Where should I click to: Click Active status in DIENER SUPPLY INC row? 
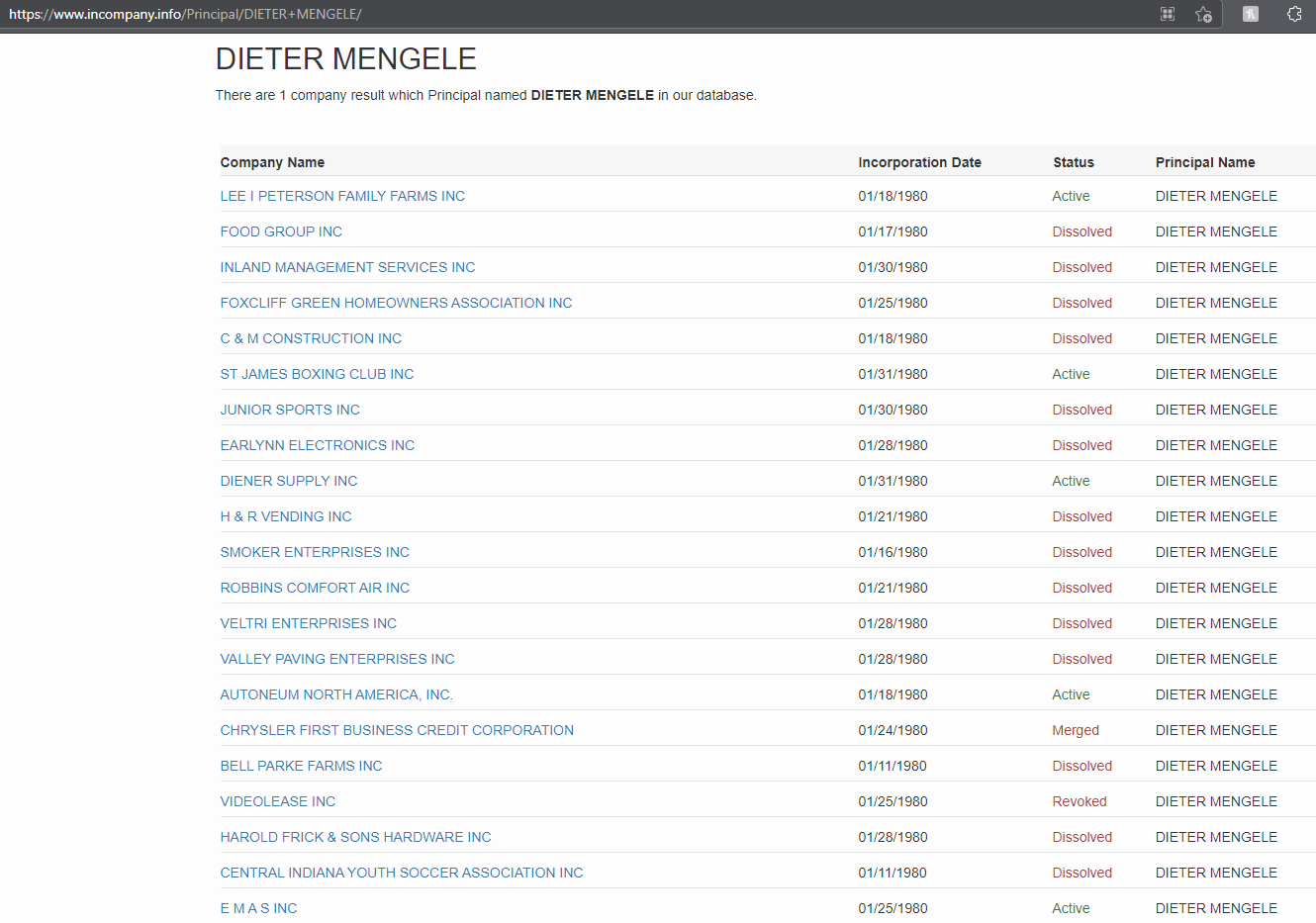pos(1071,481)
